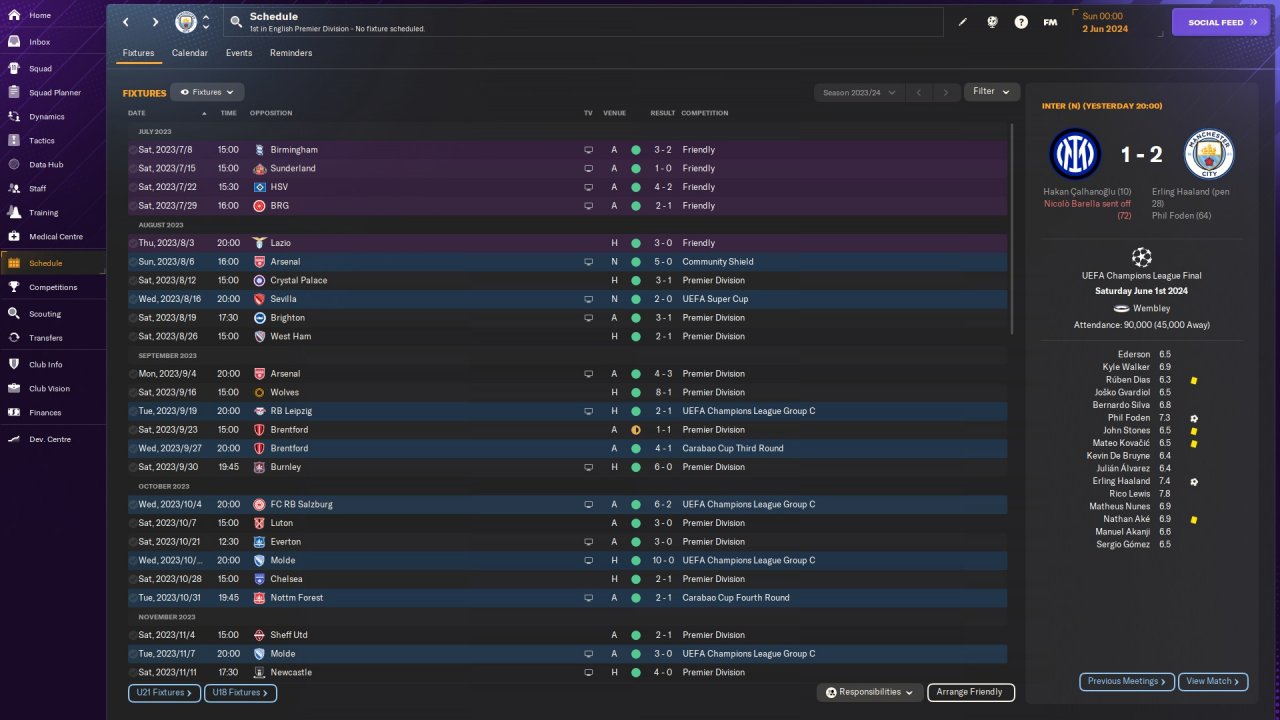Go to Scouting in the sidebar

[x=44, y=313]
